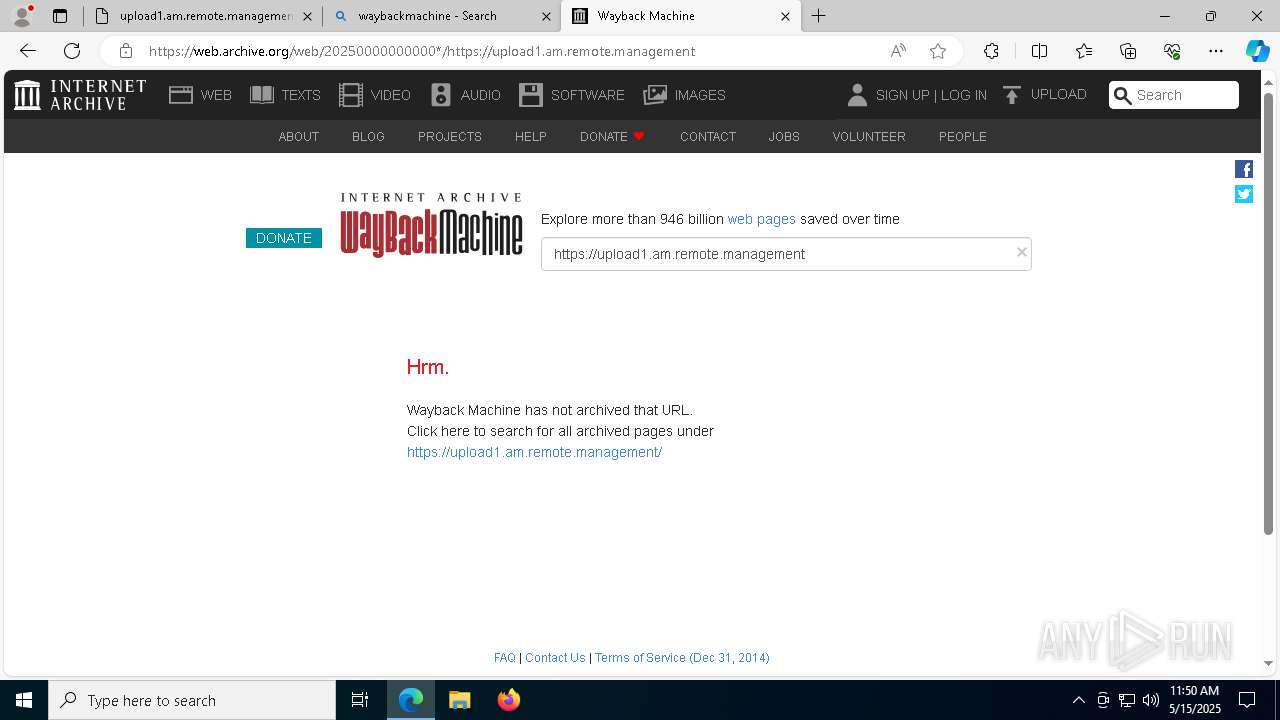Open the Software floppy disk icon
Image resolution: width=1280 pixels, height=720 pixels.
[531, 95]
